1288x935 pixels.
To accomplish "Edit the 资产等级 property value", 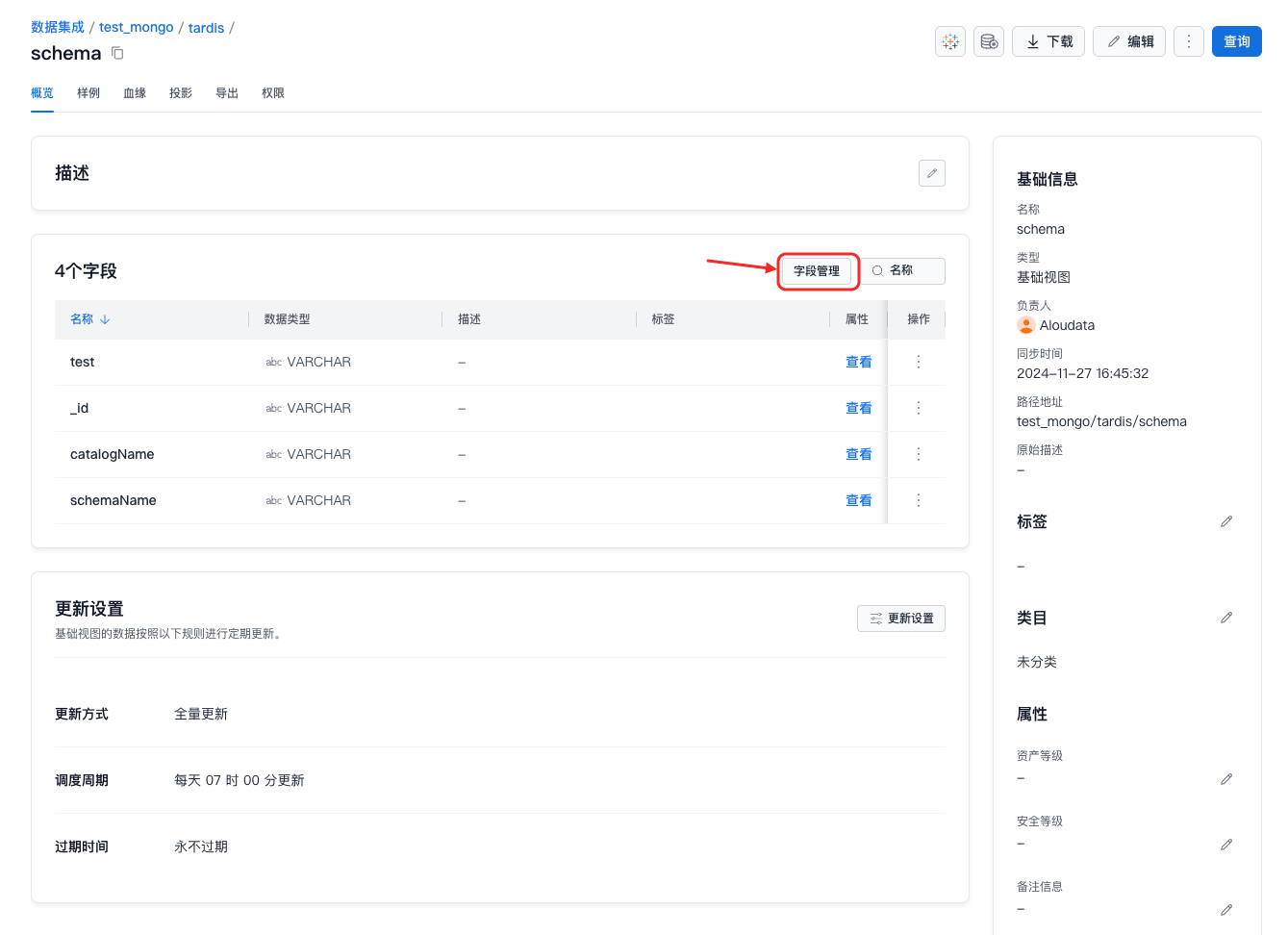I will pyautogui.click(x=1226, y=779).
